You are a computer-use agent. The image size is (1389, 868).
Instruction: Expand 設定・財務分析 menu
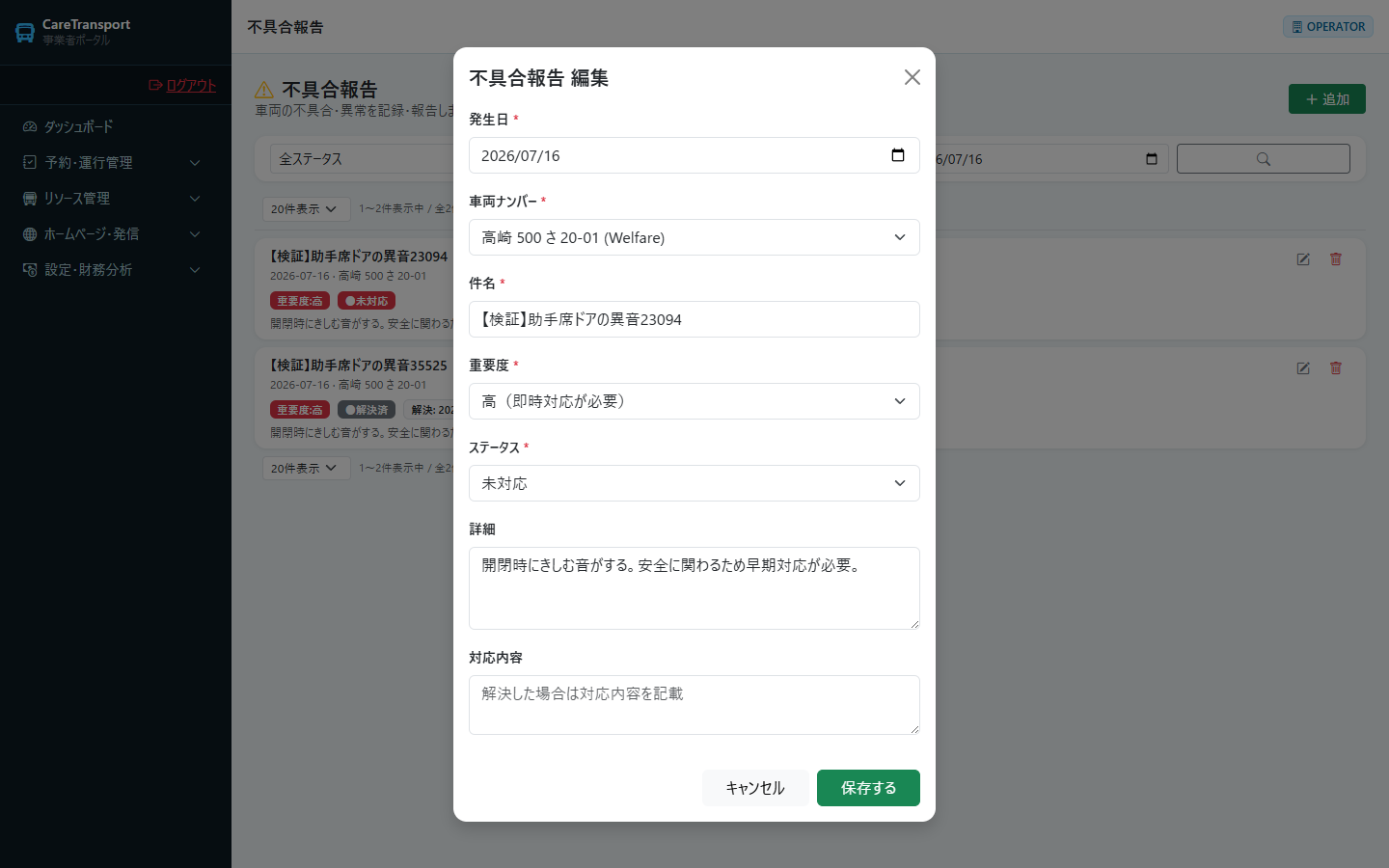click(x=116, y=269)
